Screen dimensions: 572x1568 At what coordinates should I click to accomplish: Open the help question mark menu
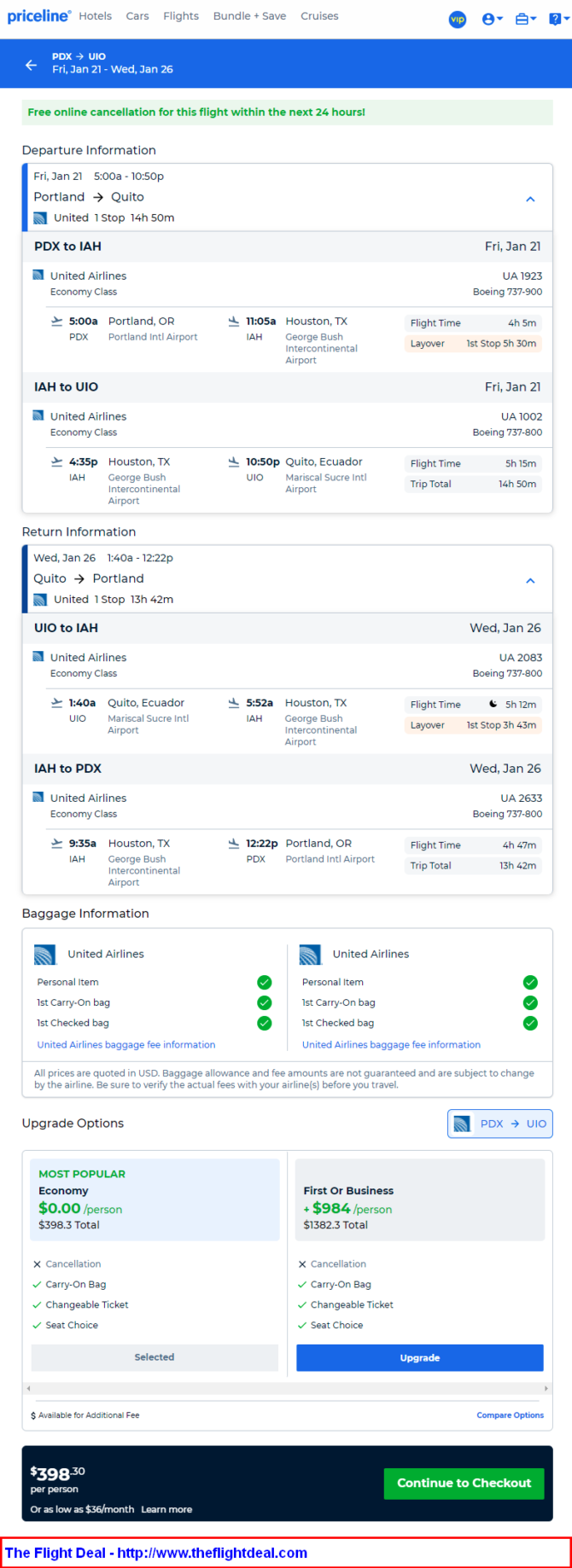point(557,19)
